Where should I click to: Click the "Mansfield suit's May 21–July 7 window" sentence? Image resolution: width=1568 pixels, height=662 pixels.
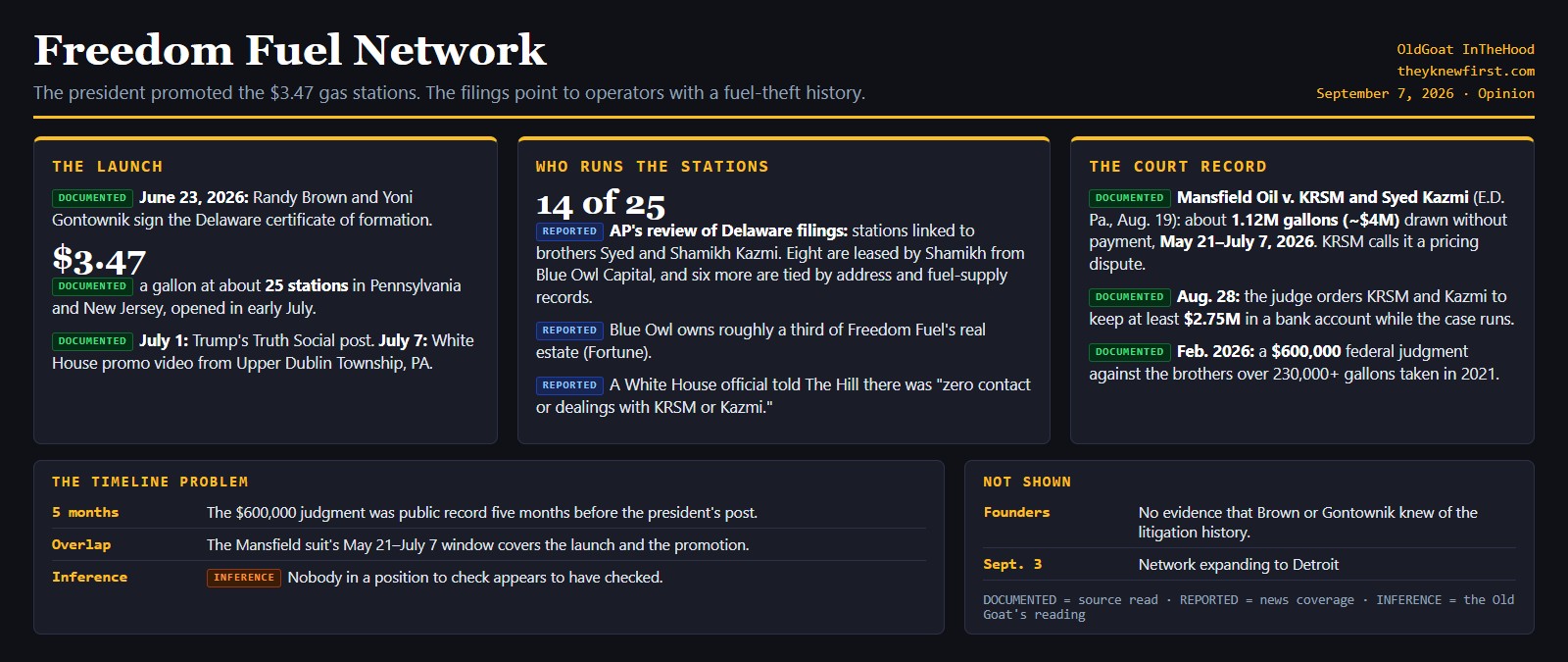click(x=478, y=545)
